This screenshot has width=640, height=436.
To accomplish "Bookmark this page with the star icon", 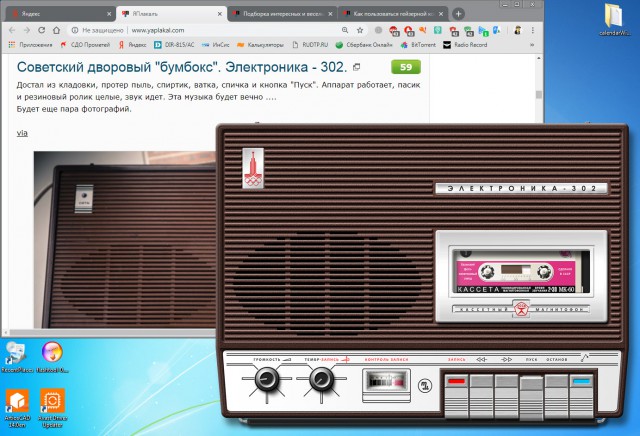I will (360, 30).
